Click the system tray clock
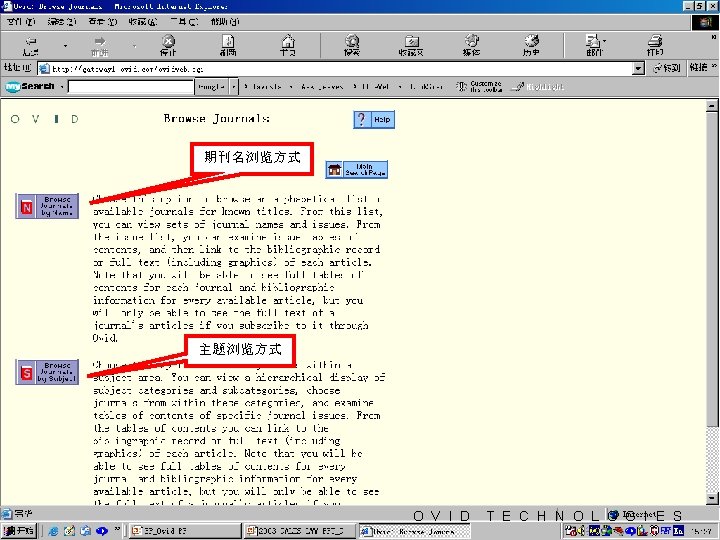This screenshot has height=540, width=720. coord(701,531)
